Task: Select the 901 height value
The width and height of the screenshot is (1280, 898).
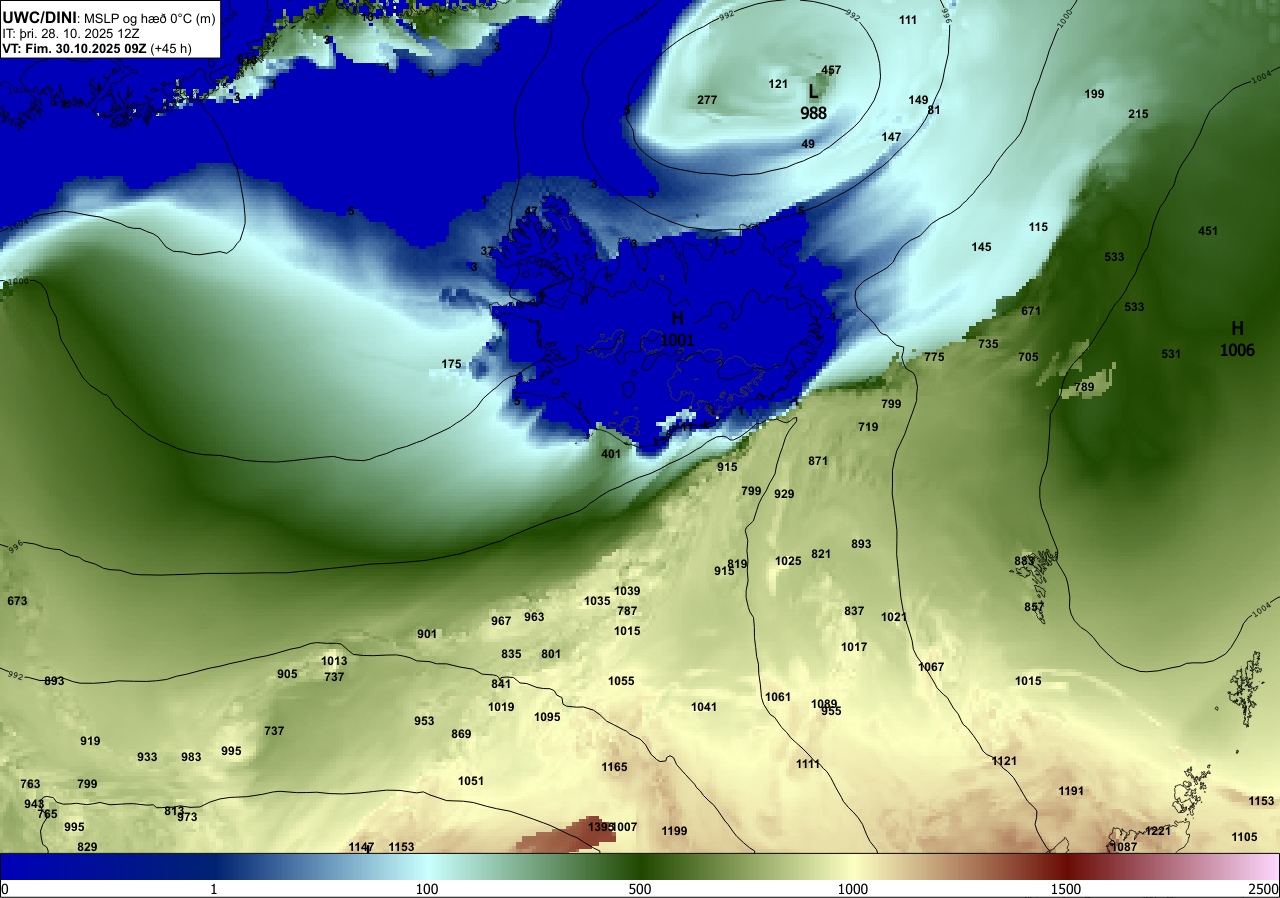Action: [x=427, y=634]
